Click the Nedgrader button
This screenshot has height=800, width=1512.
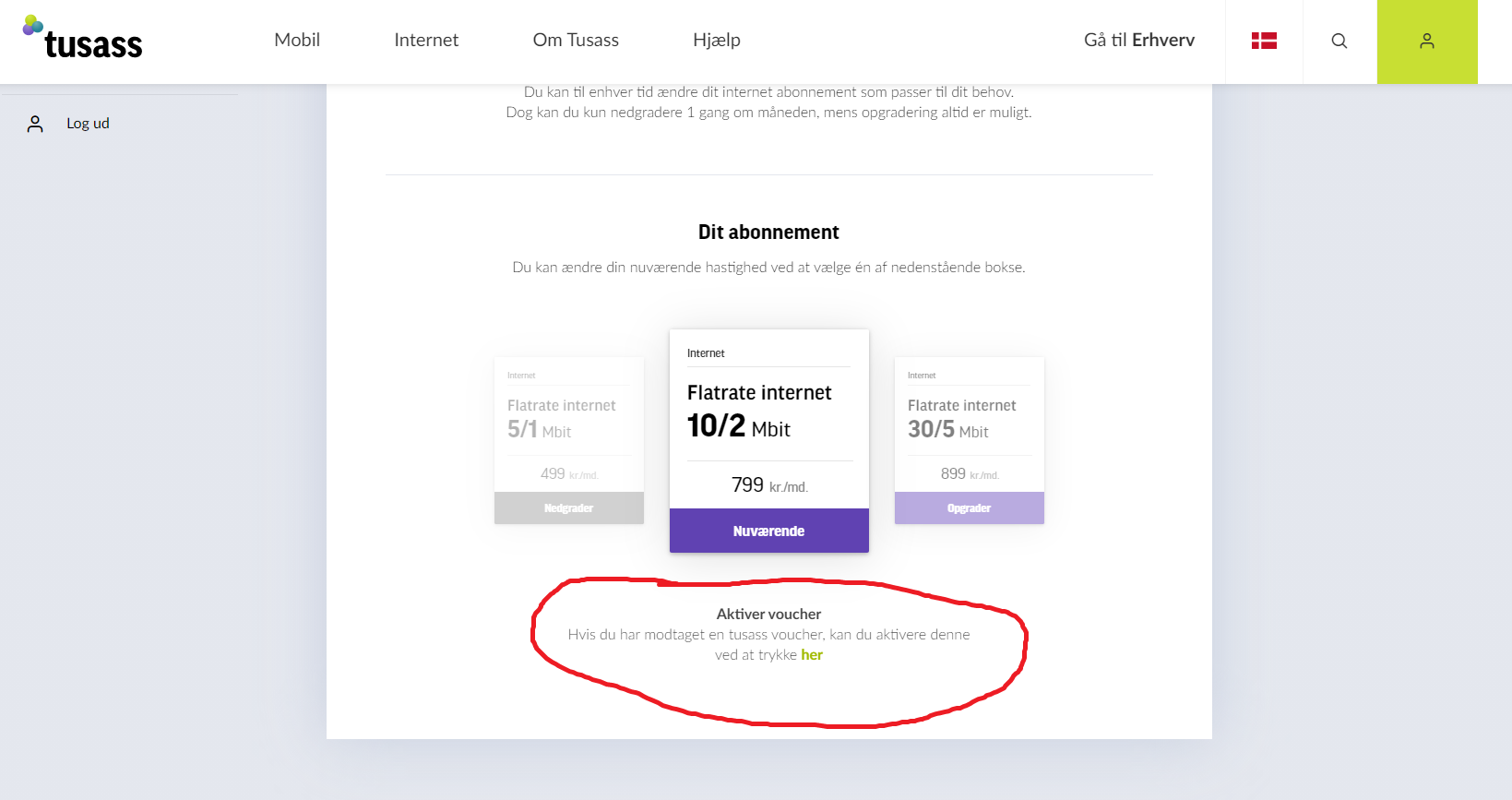(569, 508)
